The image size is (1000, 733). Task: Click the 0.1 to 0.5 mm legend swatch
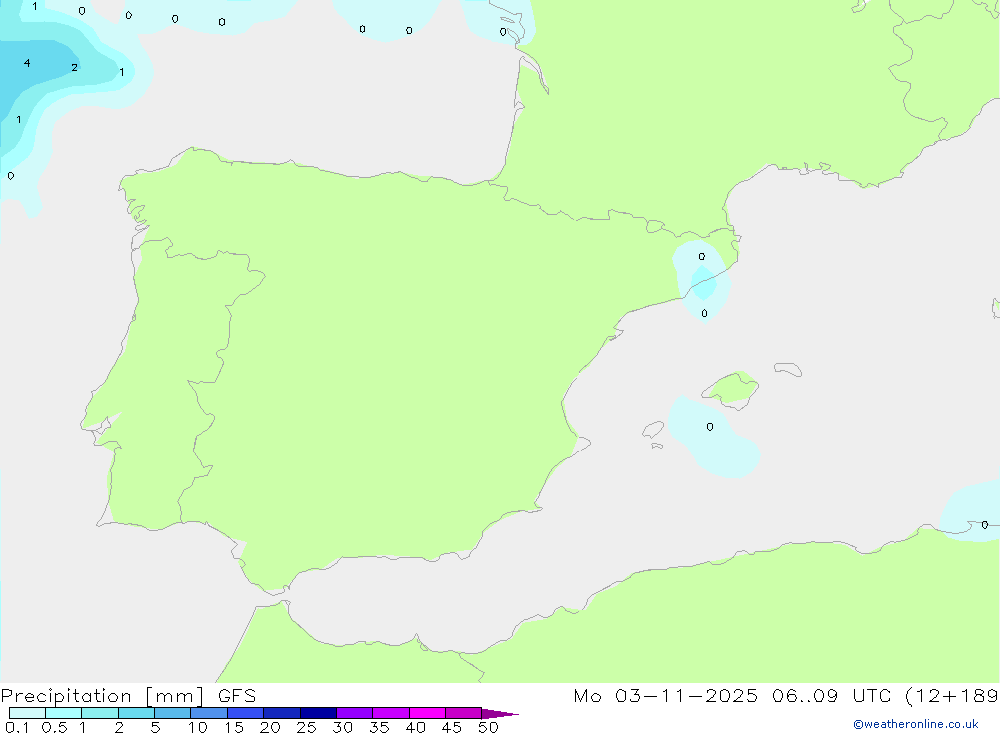click(27, 713)
